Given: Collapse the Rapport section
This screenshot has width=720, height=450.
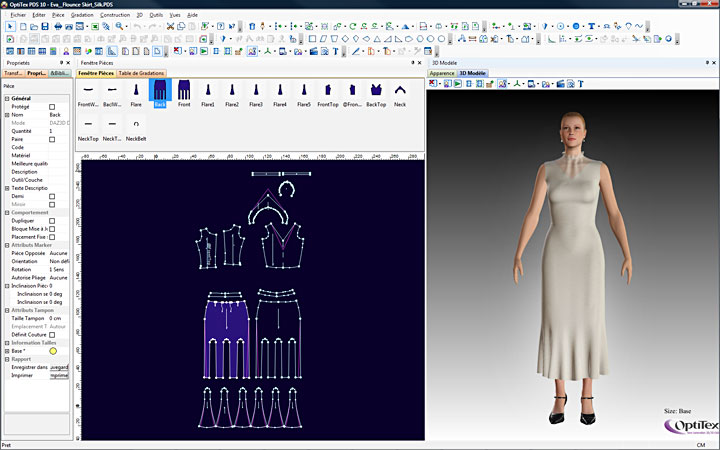Looking at the screenshot, I should point(6,359).
